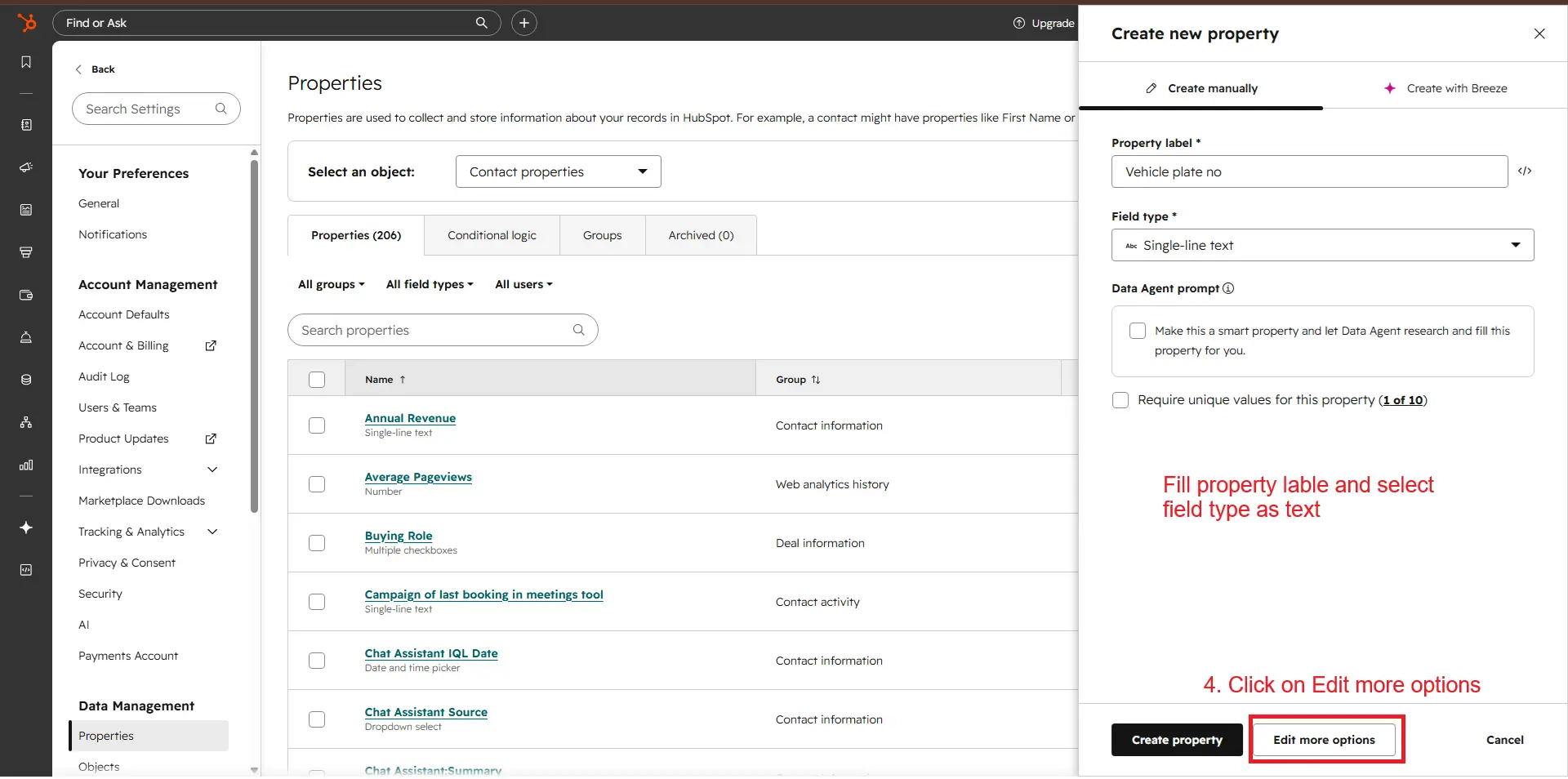
Task: Open the Breeze sparkle icon in rail
Action: (x=26, y=527)
